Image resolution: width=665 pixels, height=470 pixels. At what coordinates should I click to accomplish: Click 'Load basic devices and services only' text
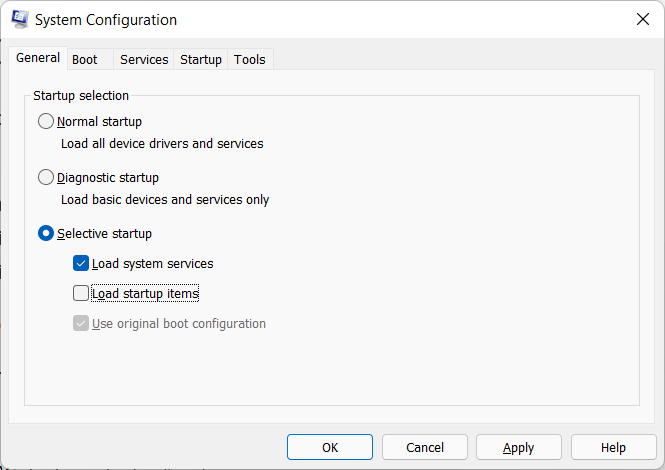click(x=165, y=200)
